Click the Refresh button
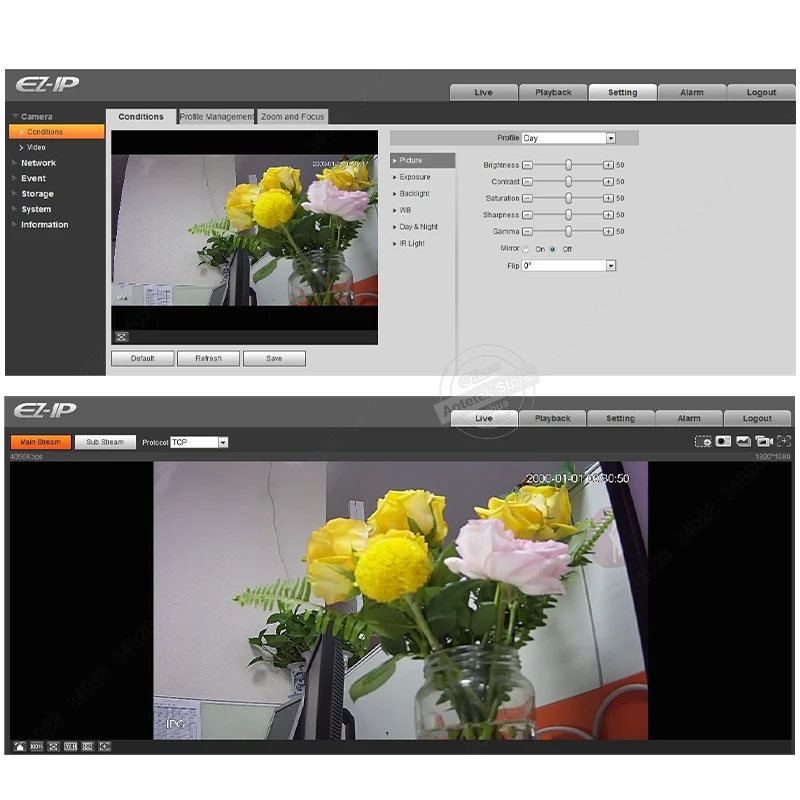800x800 pixels. tap(209, 359)
